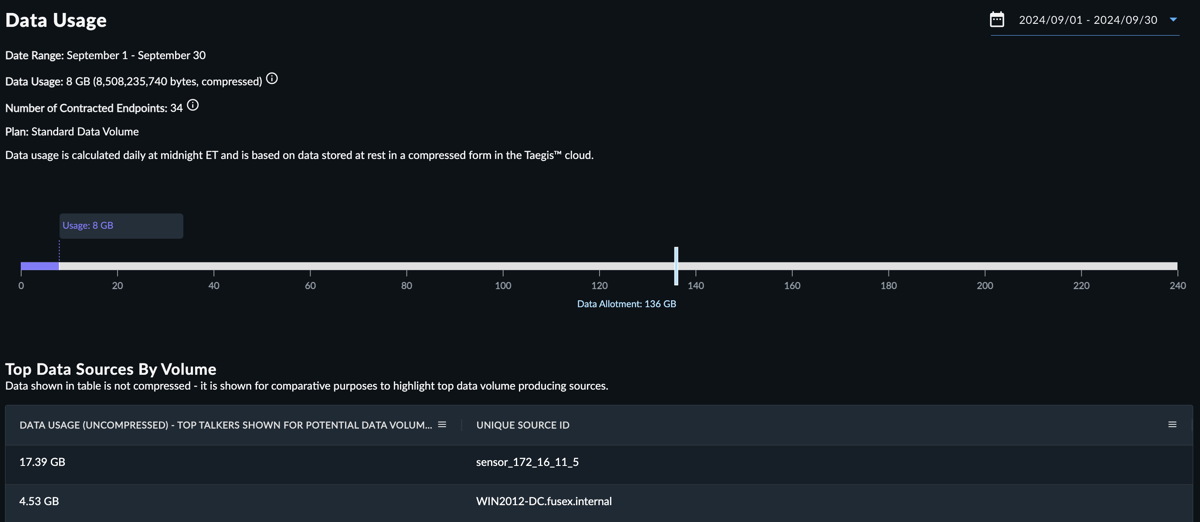Image resolution: width=1200 pixels, height=522 pixels.
Task: Open the Data Usage column menu icon
Action: coord(442,425)
